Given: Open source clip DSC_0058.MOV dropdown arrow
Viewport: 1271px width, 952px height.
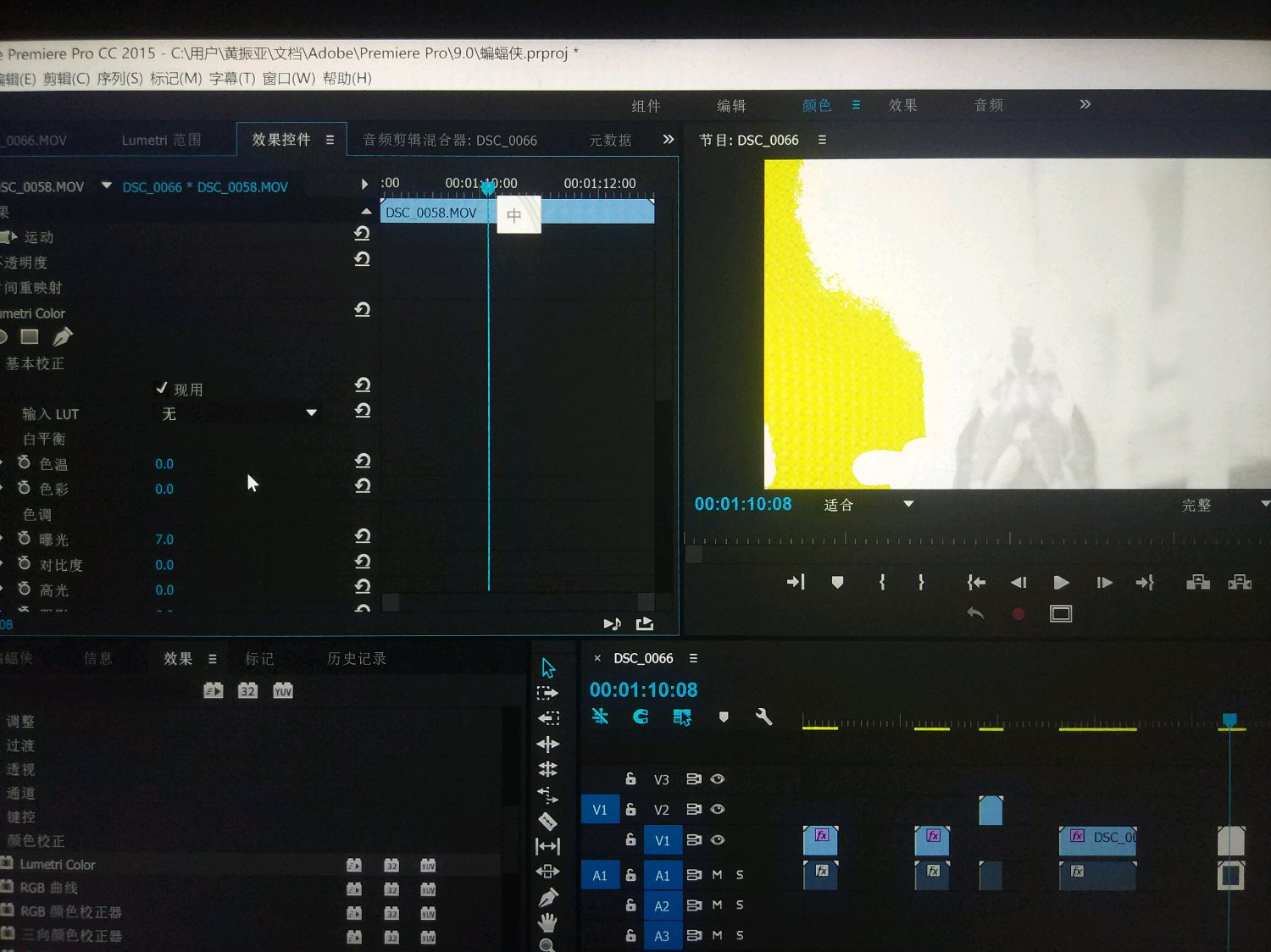Looking at the screenshot, I should click(x=107, y=185).
